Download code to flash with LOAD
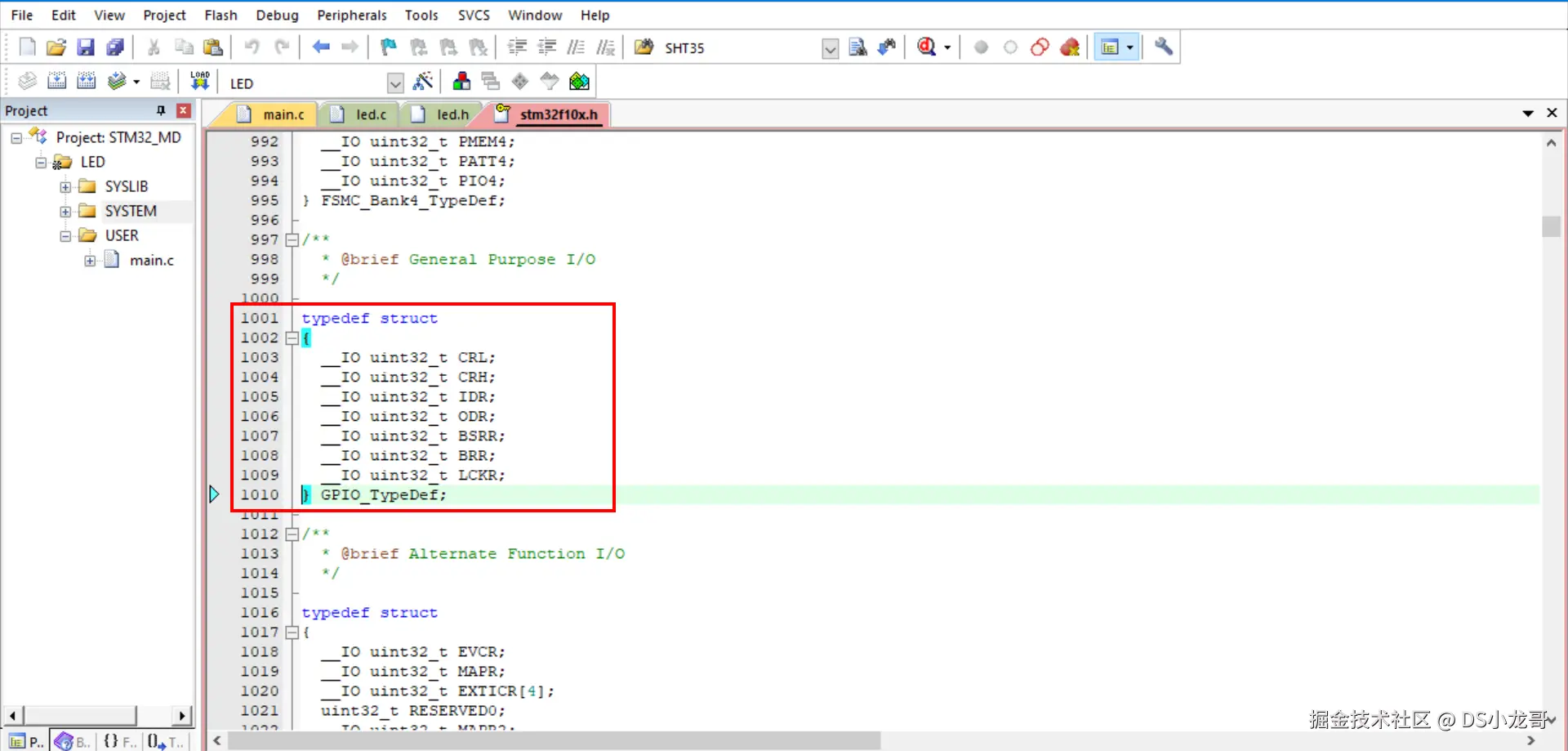 coord(199,81)
